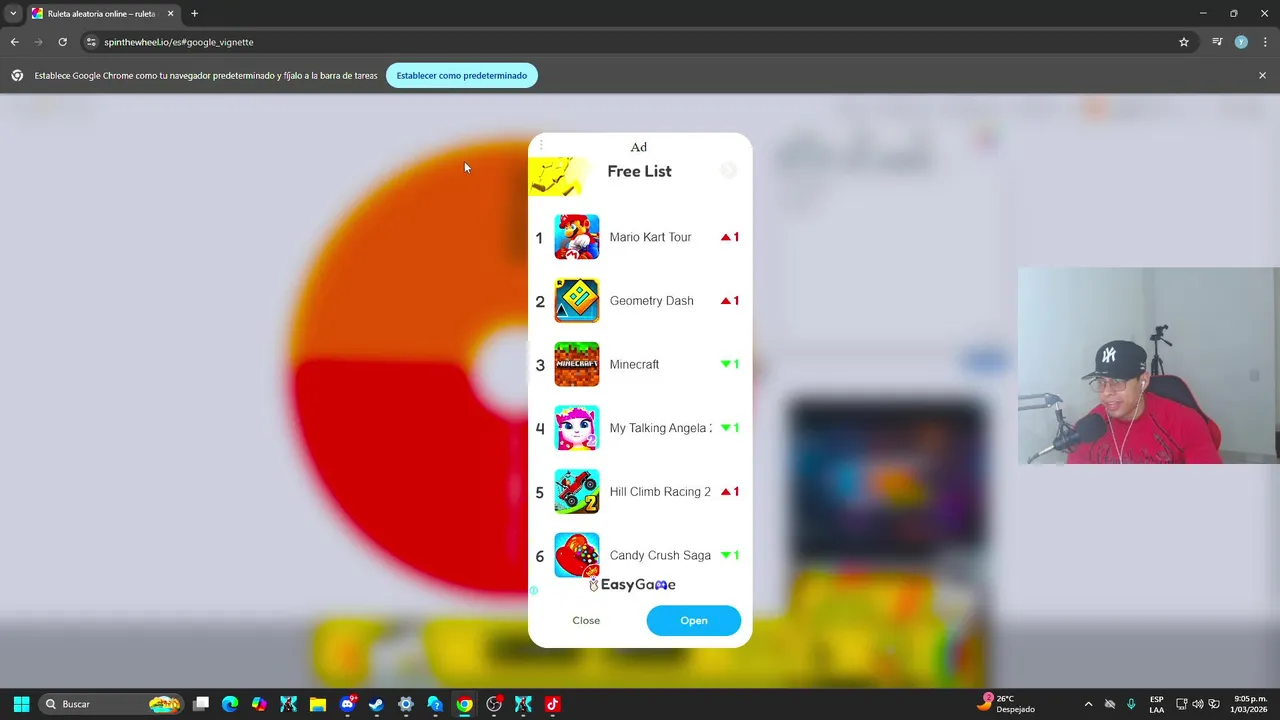Screen dimensions: 1280x720
Task: Open OBS Studio from the taskbar
Action: point(494,704)
